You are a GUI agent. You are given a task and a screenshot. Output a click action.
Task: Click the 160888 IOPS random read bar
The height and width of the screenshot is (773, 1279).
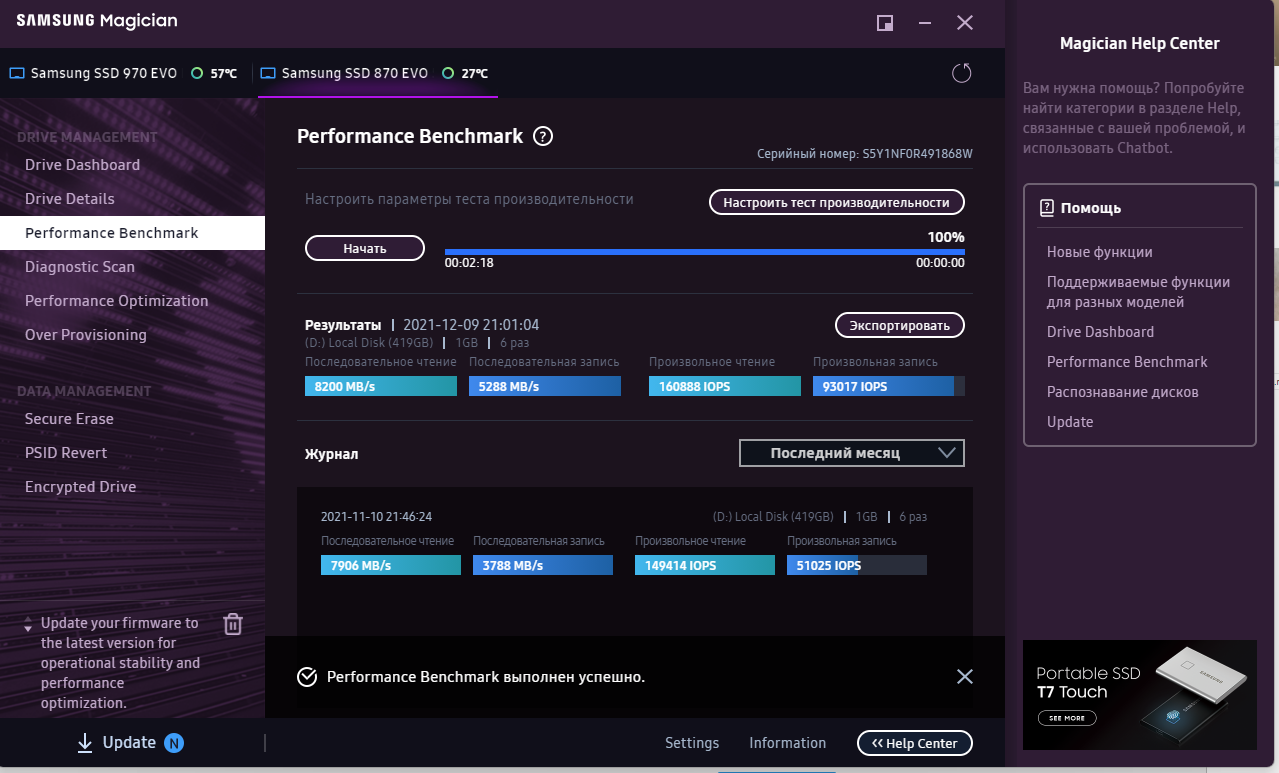[x=725, y=386]
